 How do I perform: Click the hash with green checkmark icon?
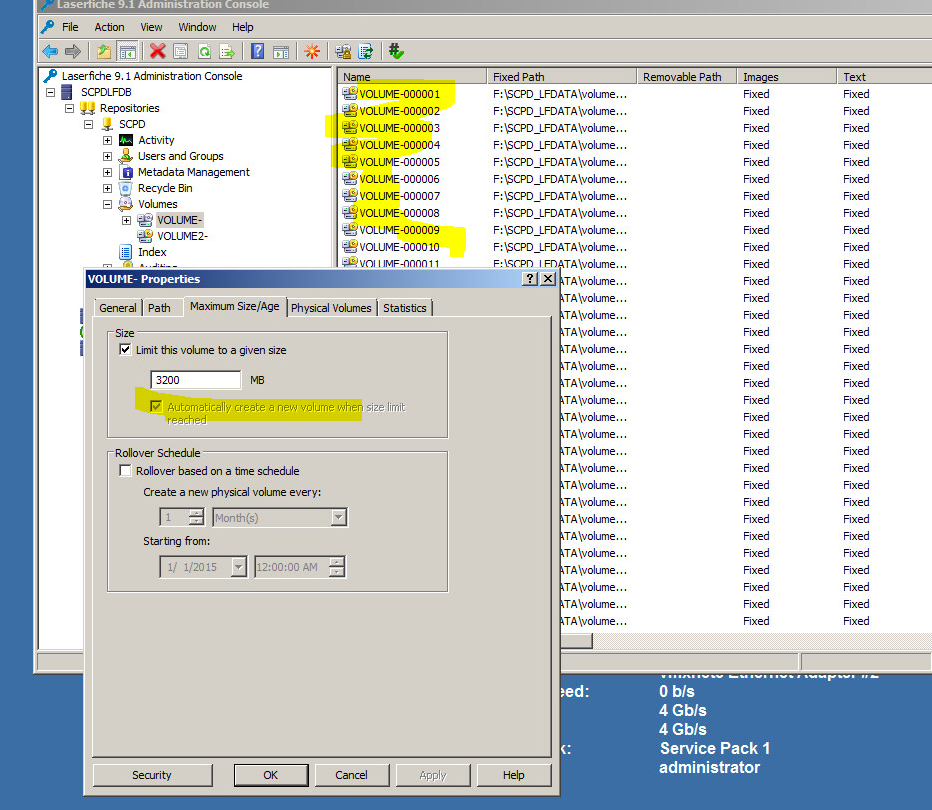[396, 51]
